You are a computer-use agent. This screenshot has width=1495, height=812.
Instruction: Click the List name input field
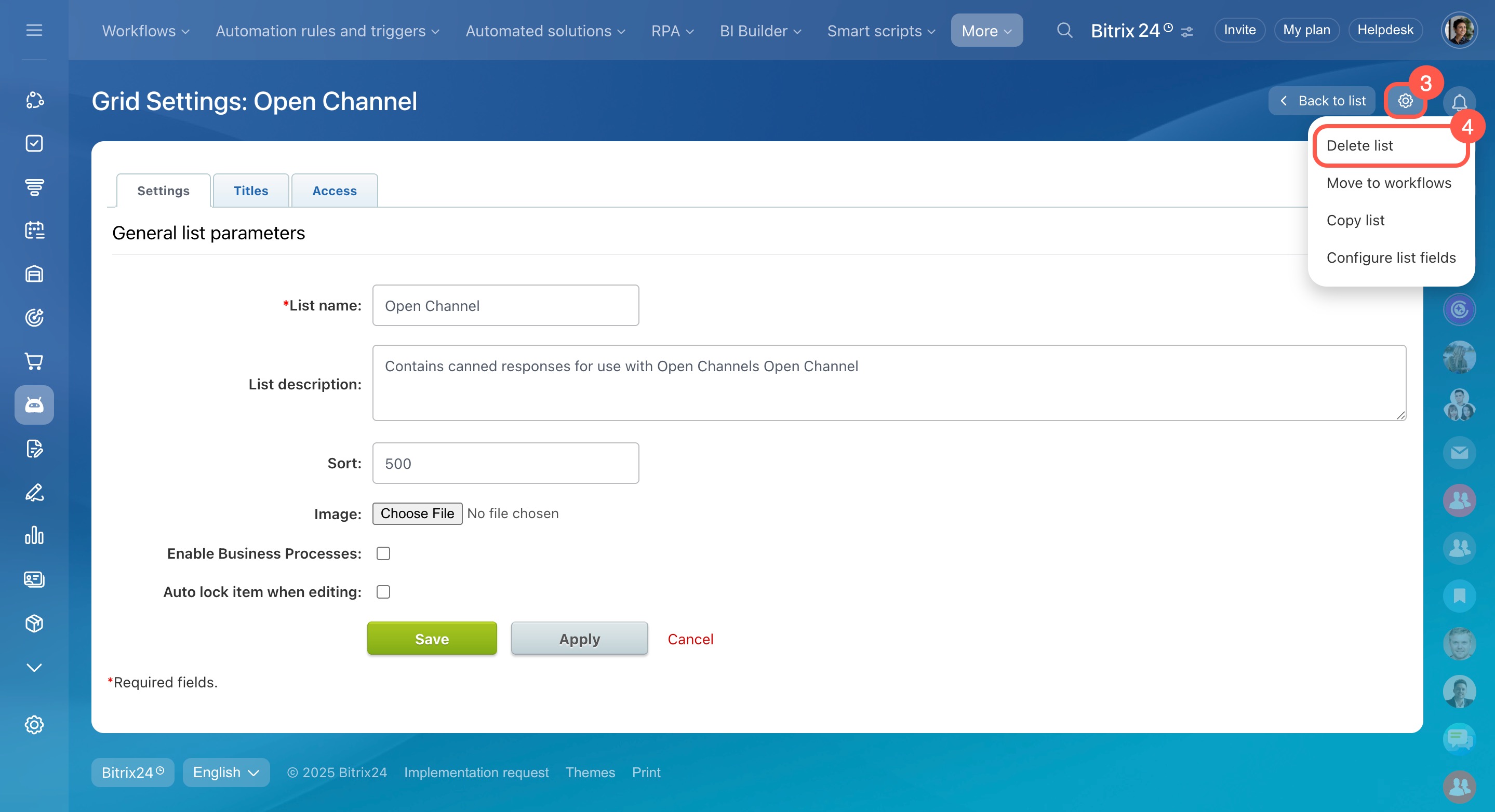(505, 305)
